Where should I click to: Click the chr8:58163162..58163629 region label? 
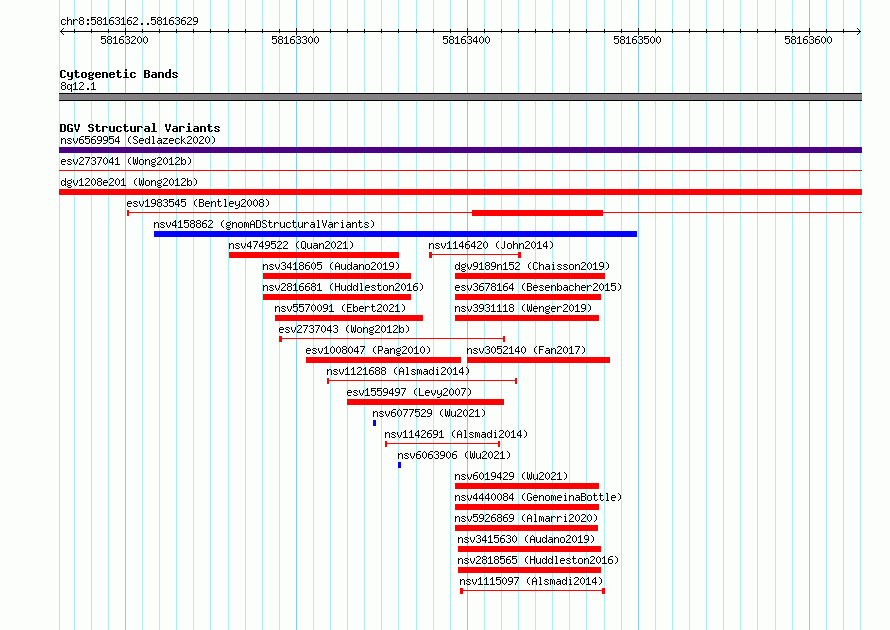[129, 21]
